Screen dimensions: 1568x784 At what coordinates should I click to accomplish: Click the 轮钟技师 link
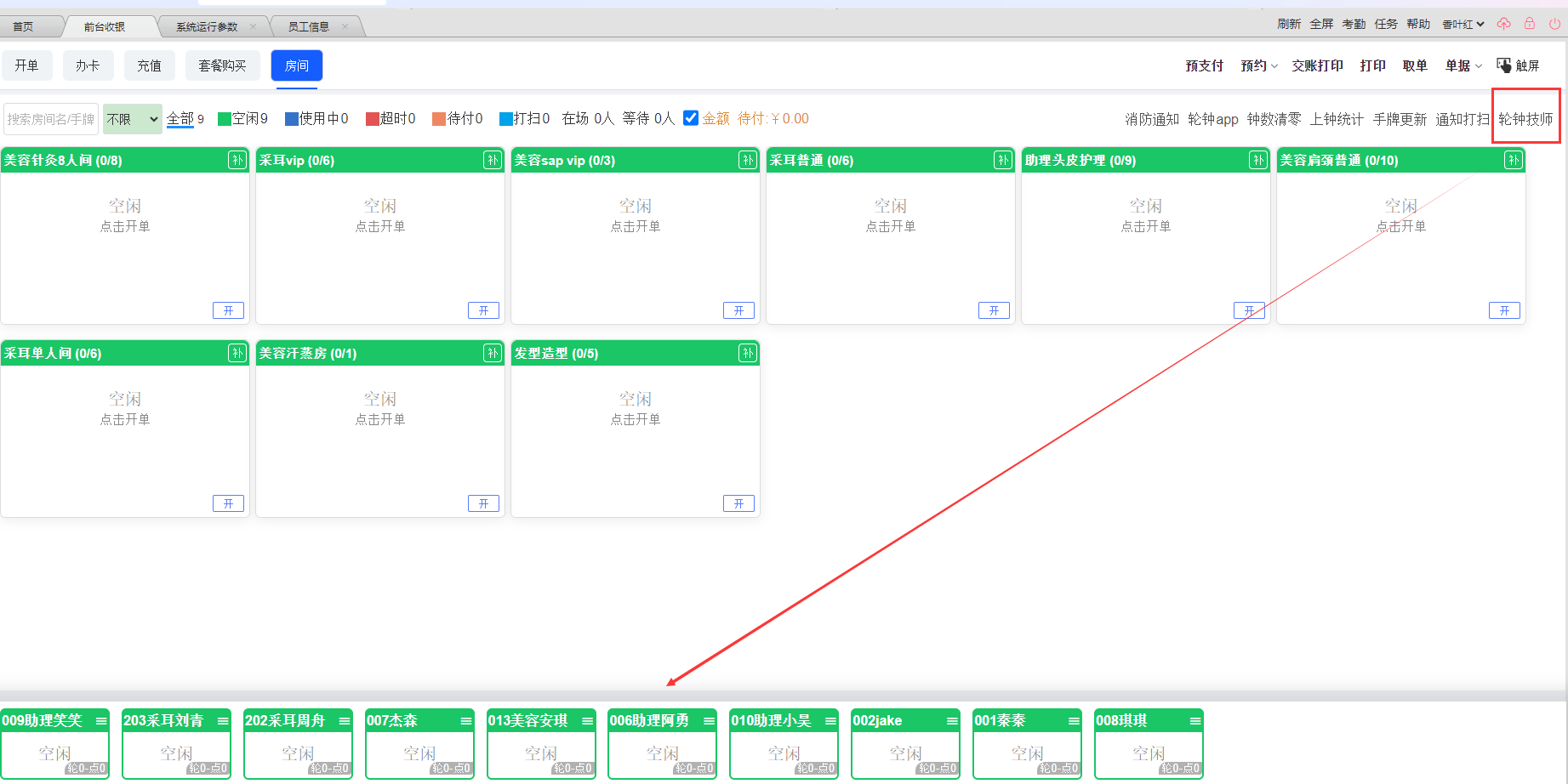click(x=1525, y=119)
